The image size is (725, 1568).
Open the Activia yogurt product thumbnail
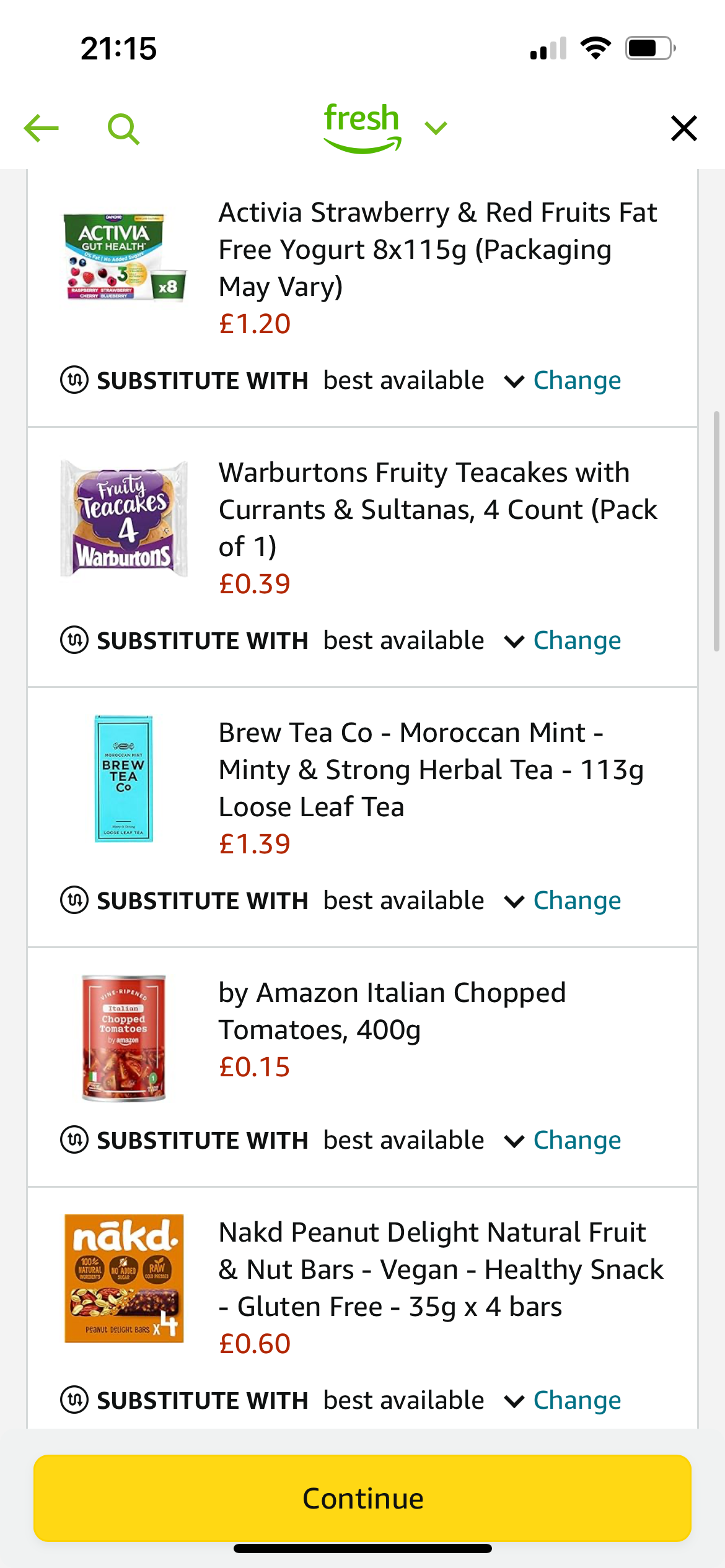(124, 257)
